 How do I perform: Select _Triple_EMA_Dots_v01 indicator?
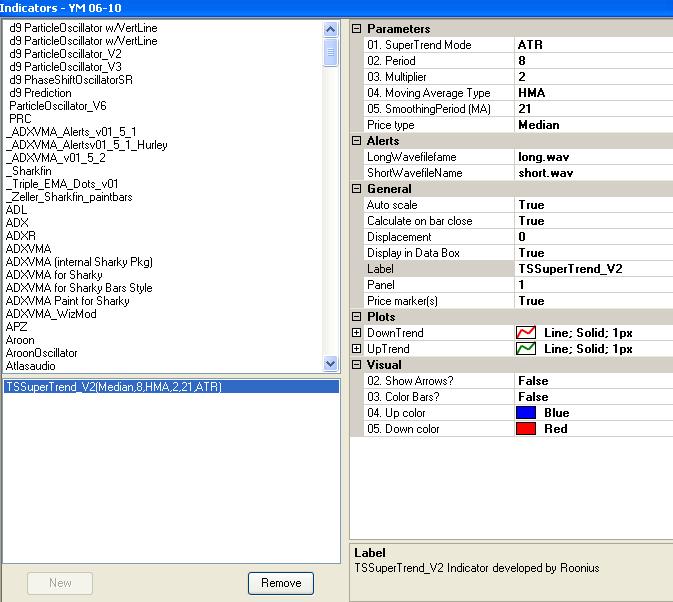click(63, 184)
